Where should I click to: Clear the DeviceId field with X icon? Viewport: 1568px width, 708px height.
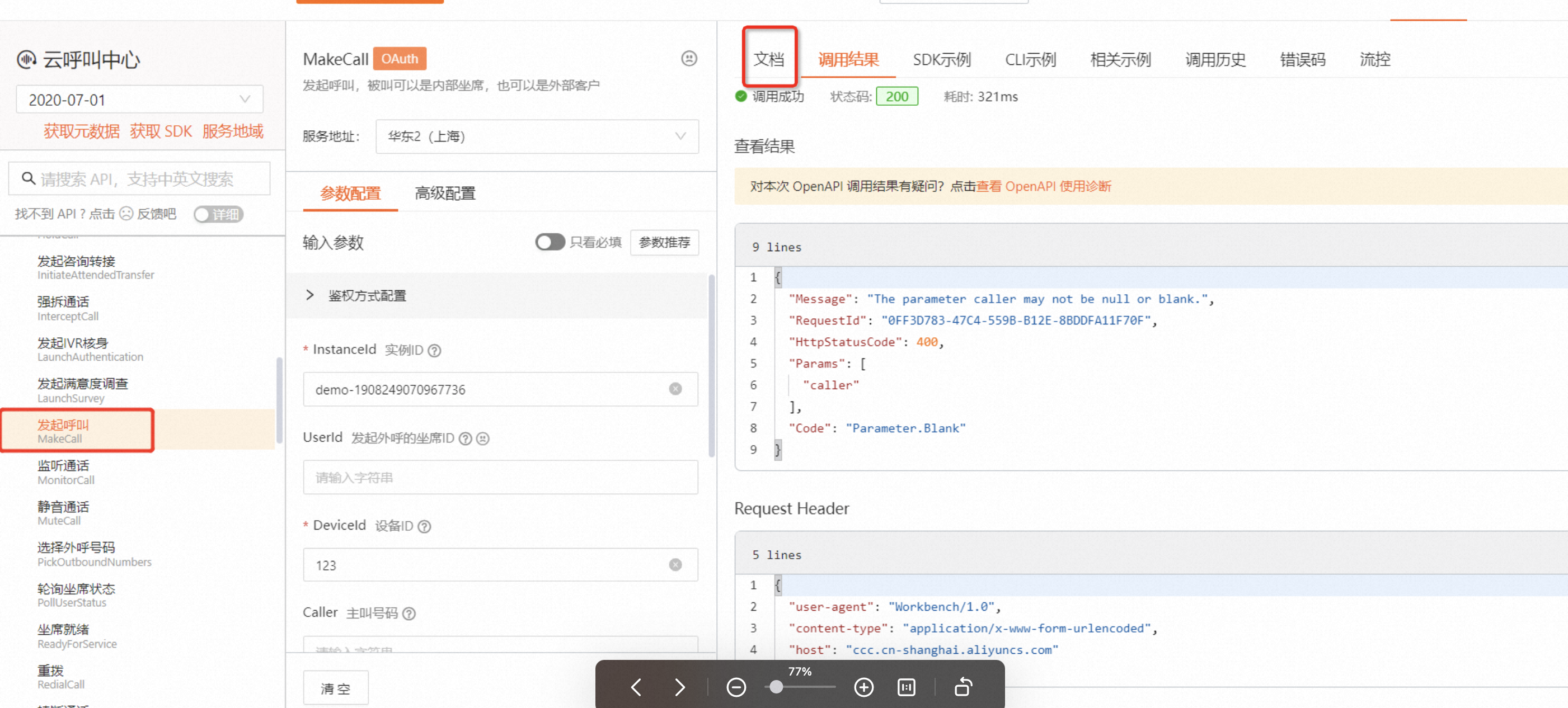[x=675, y=565]
